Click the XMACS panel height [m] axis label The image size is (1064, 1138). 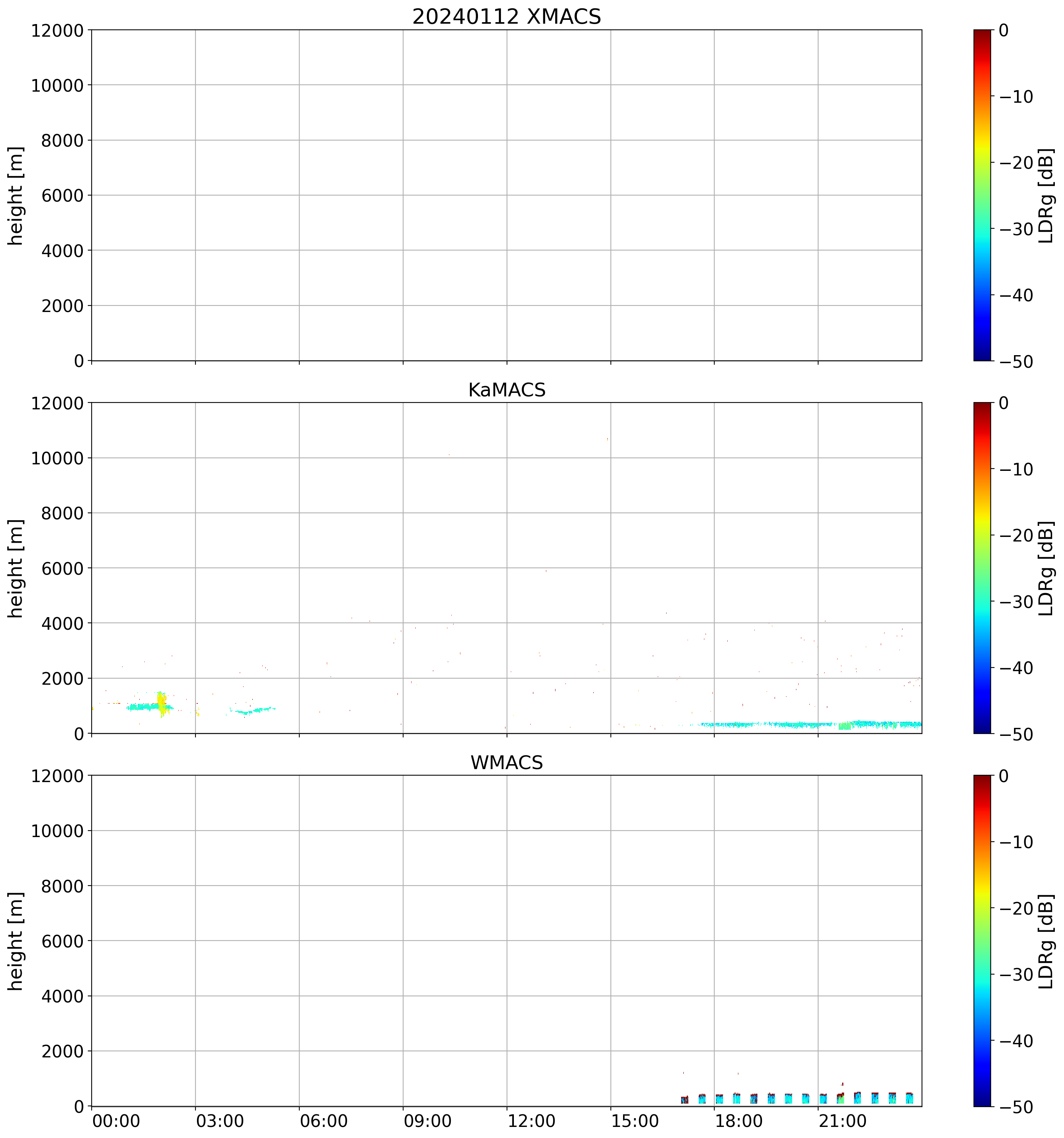point(15,195)
